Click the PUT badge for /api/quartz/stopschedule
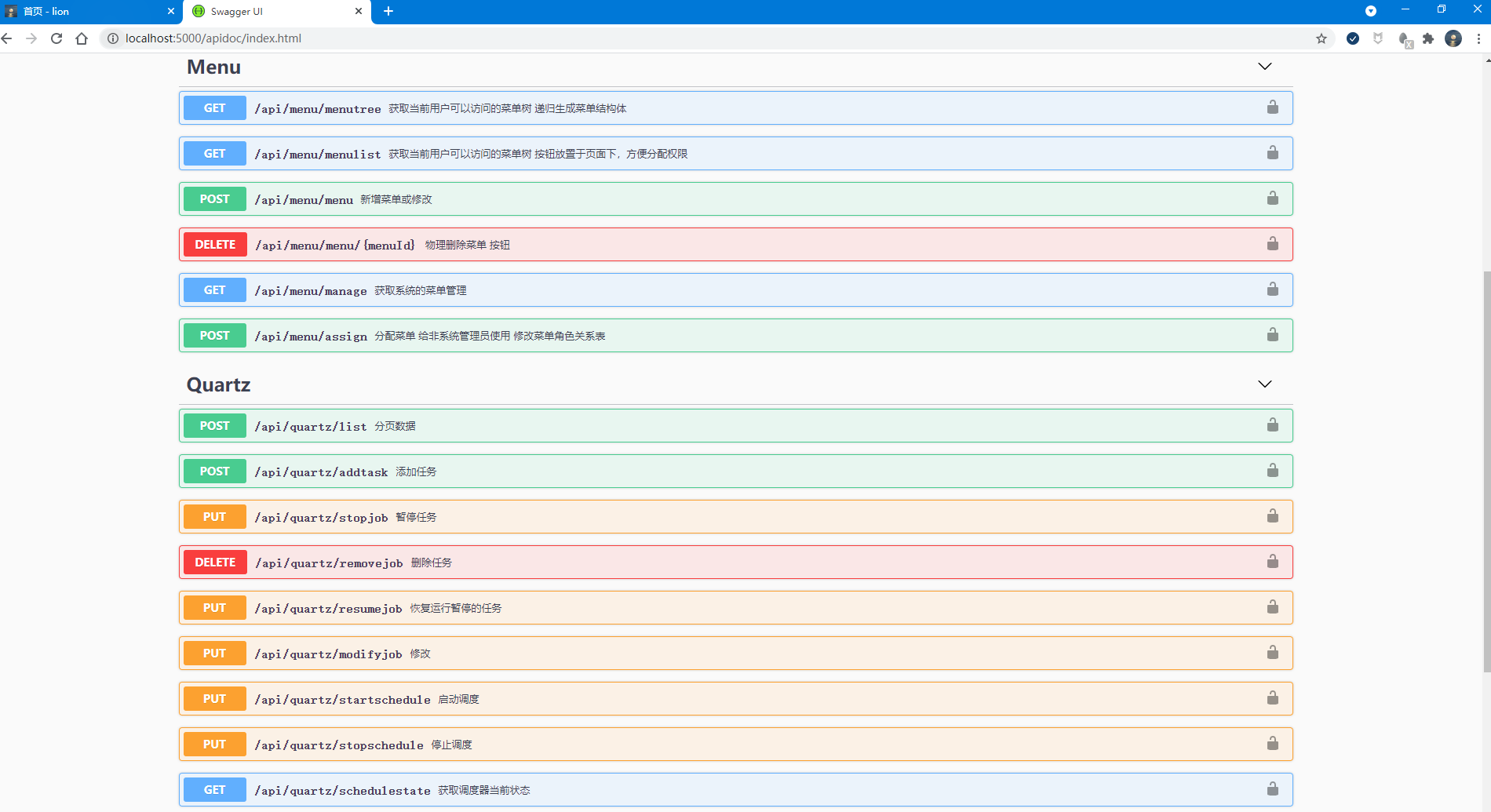The image size is (1491, 812). [215, 745]
